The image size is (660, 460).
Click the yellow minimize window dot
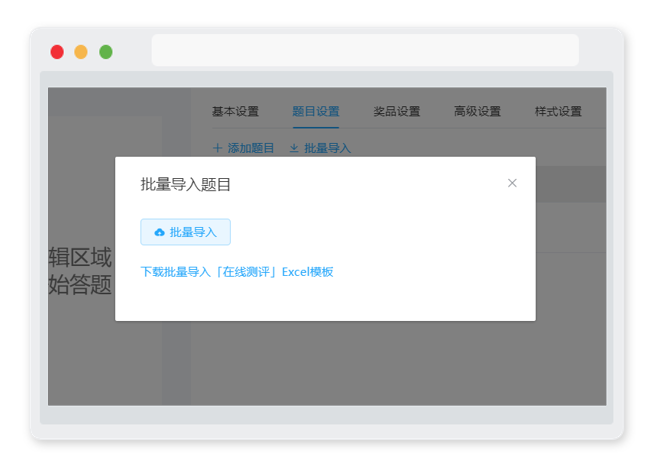81,52
